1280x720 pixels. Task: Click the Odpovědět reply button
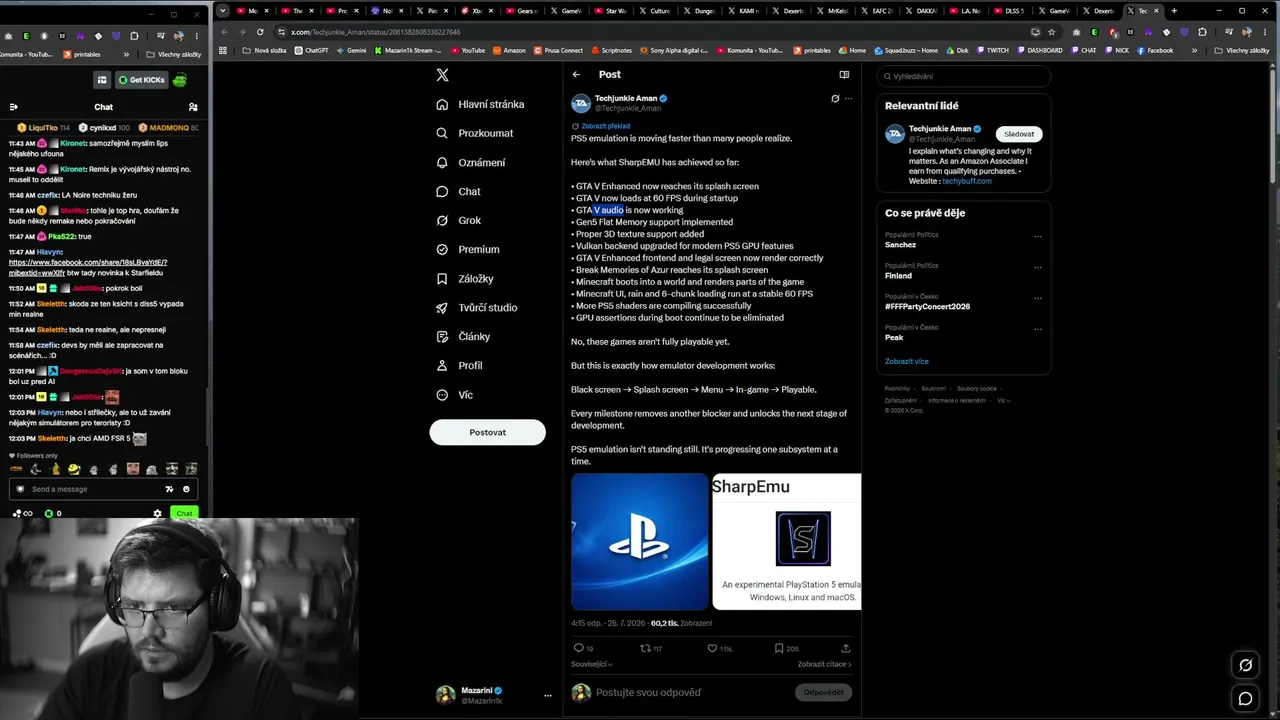[824, 692]
